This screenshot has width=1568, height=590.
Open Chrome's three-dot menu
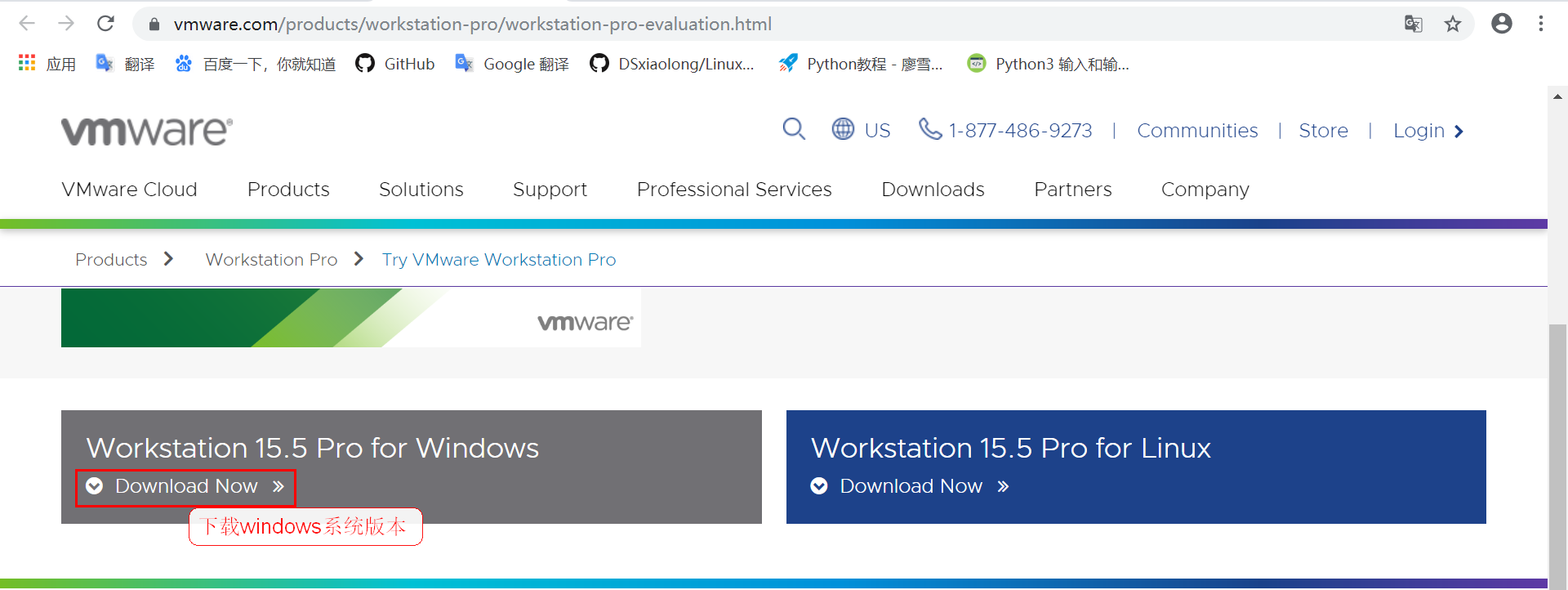[x=1541, y=24]
